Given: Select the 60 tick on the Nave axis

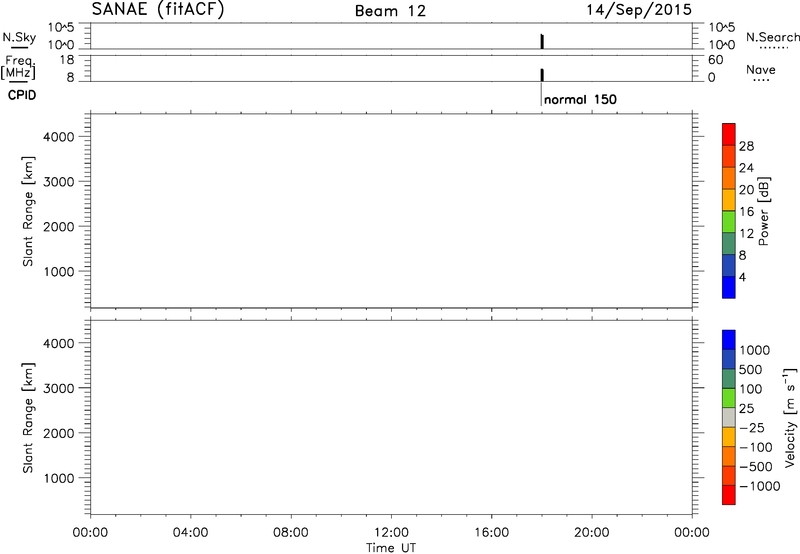Looking at the screenshot, I should (x=715, y=60).
